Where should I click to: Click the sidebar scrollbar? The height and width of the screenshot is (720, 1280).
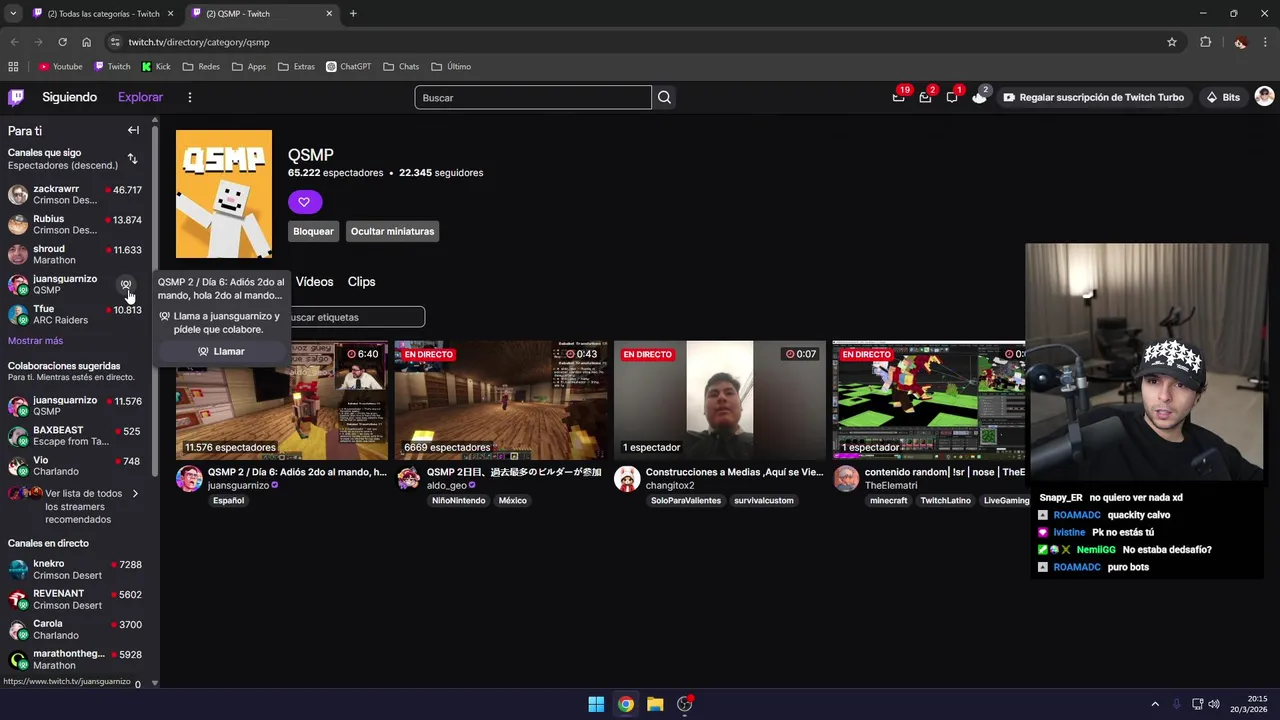[x=154, y=300]
